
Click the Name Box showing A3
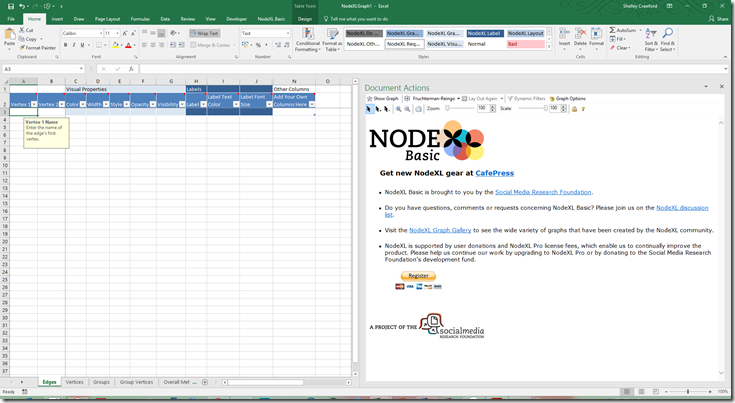(x=43, y=69)
